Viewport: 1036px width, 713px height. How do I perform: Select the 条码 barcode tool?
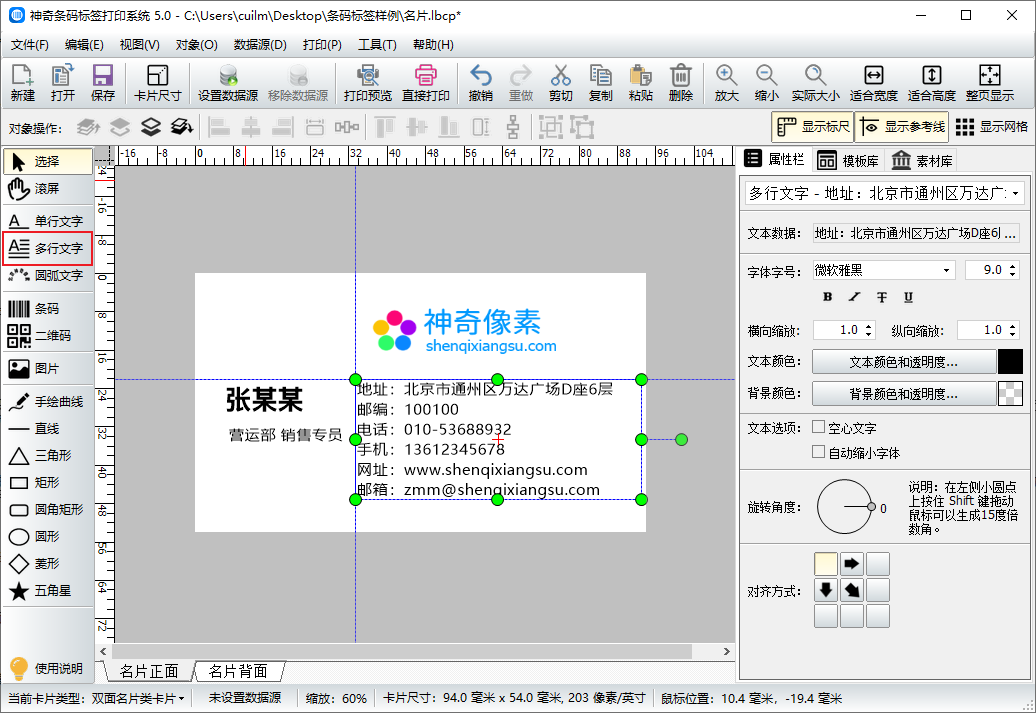pos(48,309)
